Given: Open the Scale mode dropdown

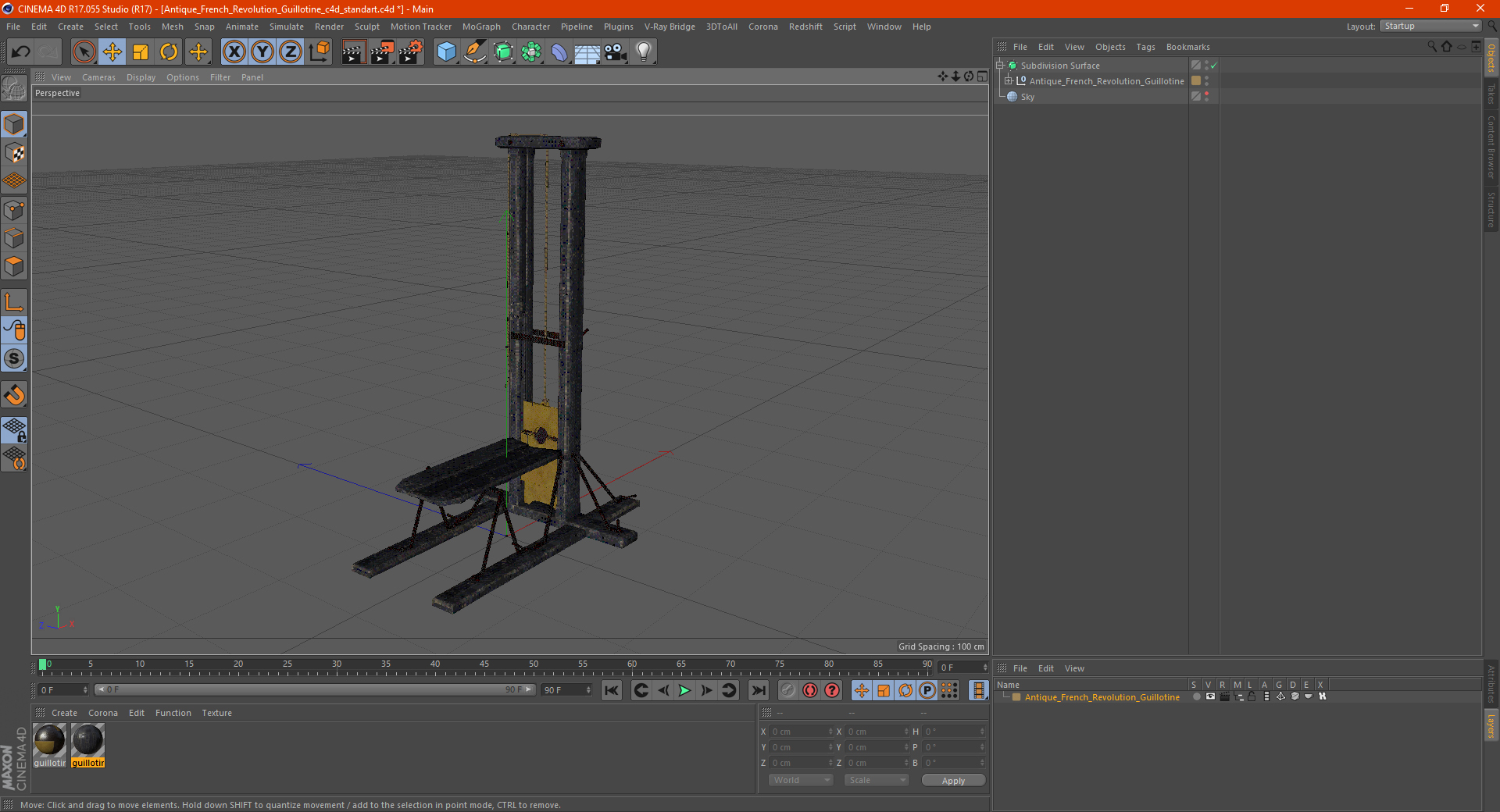Looking at the screenshot, I should [876, 780].
